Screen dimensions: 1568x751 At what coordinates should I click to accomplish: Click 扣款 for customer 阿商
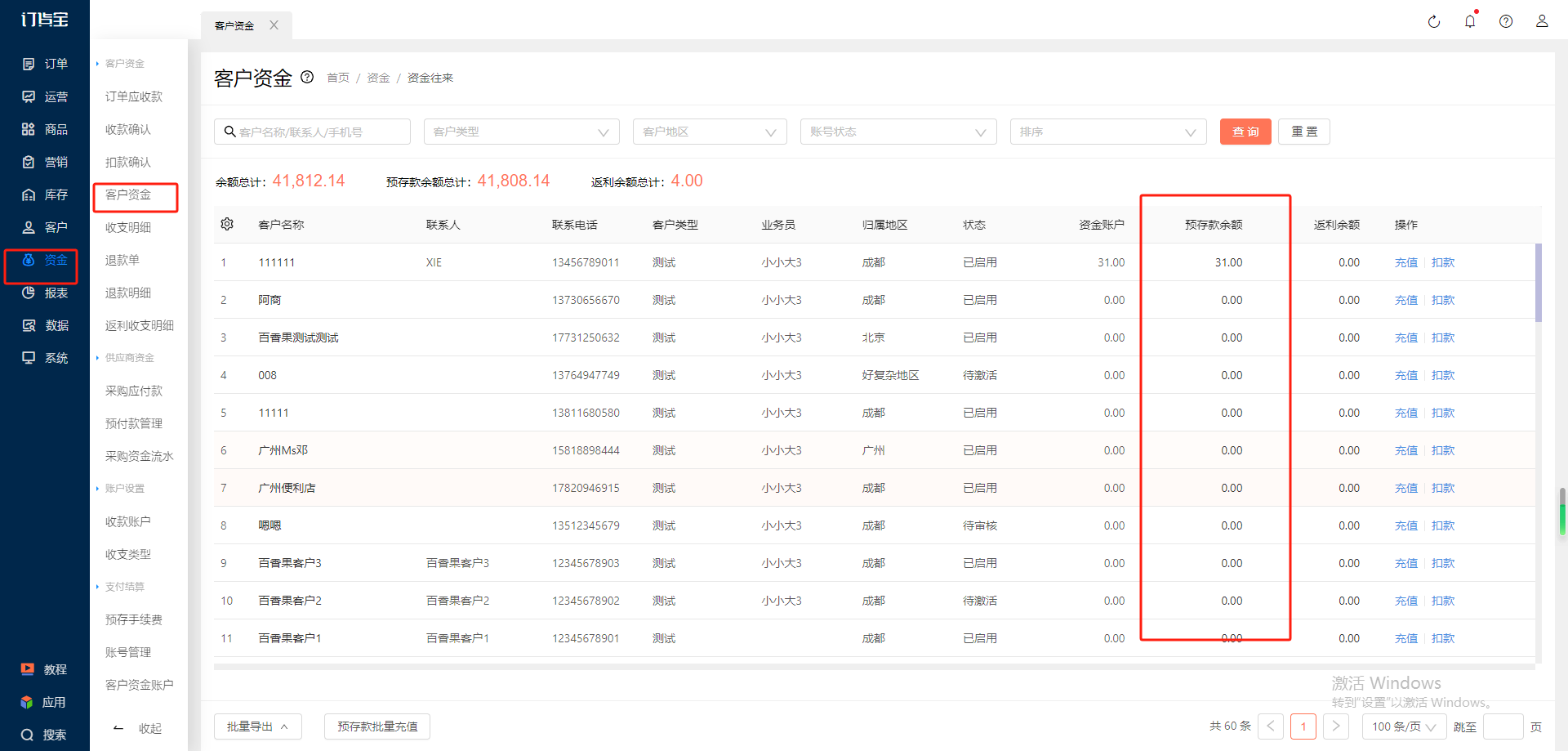point(1443,300)
